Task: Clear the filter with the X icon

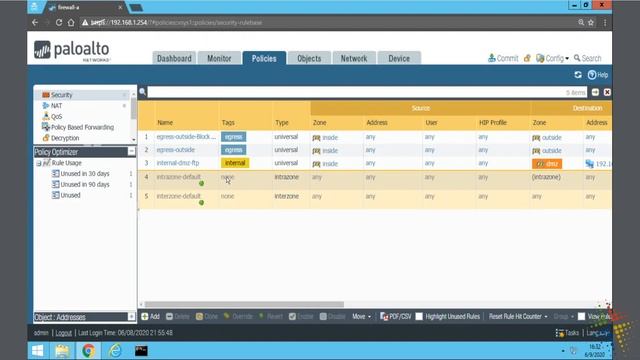Action: tap(607, 92)
